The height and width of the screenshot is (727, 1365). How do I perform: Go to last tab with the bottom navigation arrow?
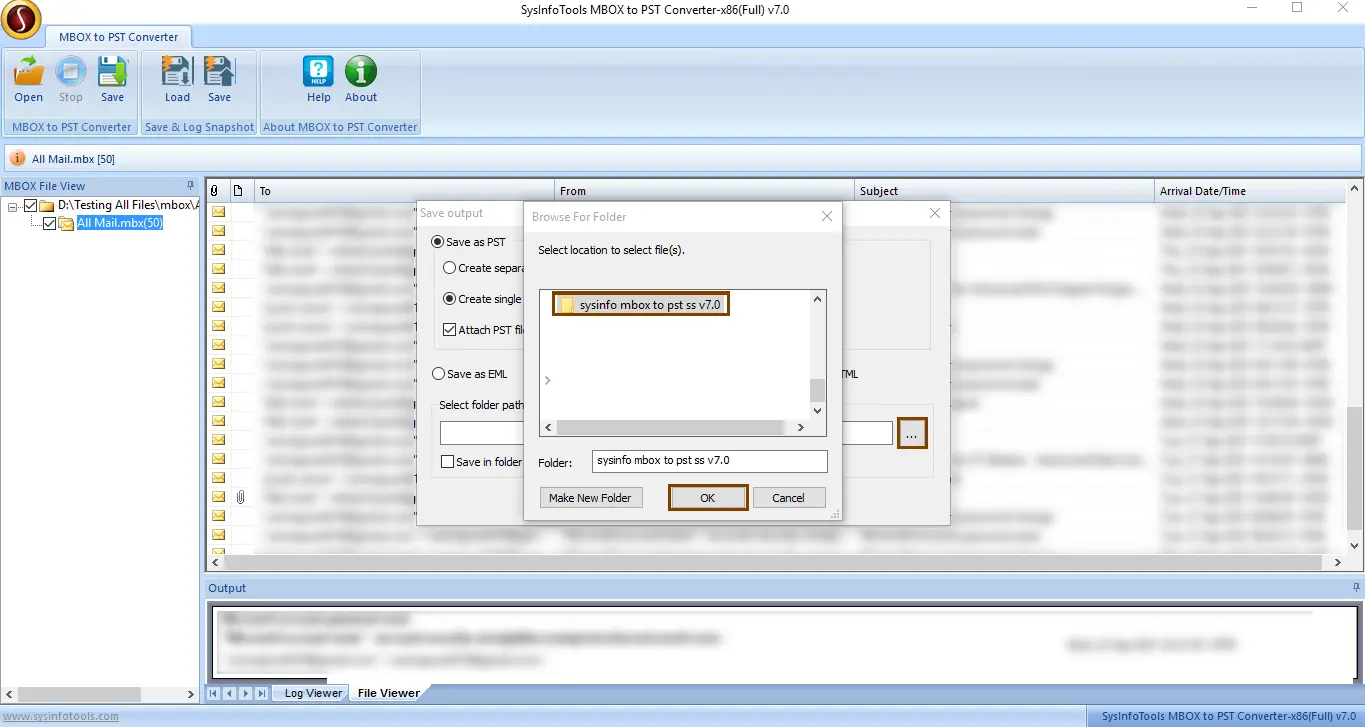point(262,693)
